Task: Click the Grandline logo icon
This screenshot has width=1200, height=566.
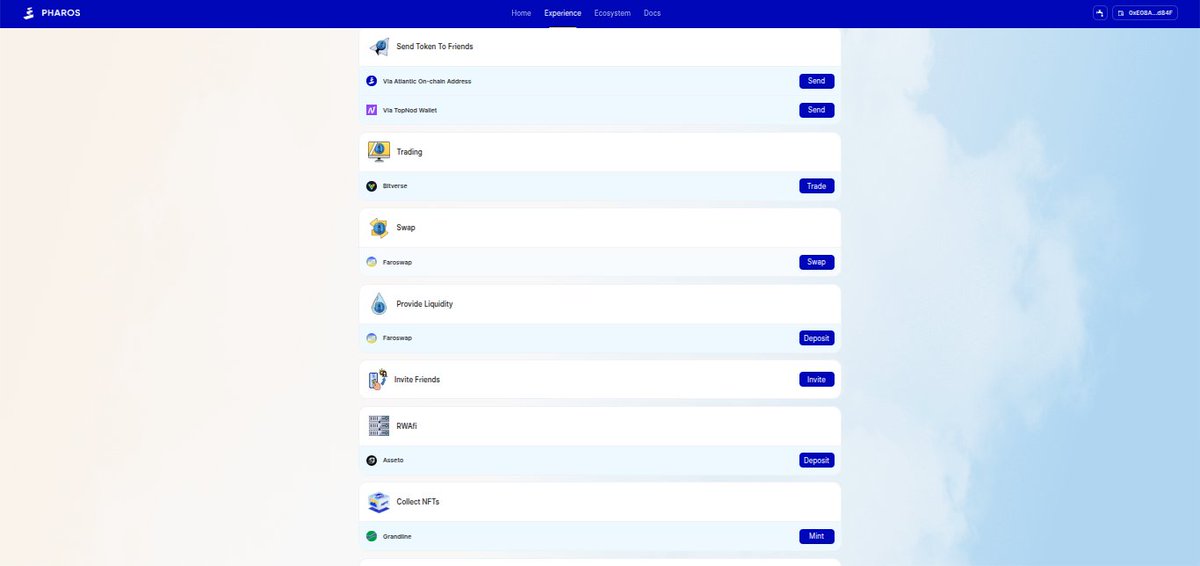Action: [372, 536]
